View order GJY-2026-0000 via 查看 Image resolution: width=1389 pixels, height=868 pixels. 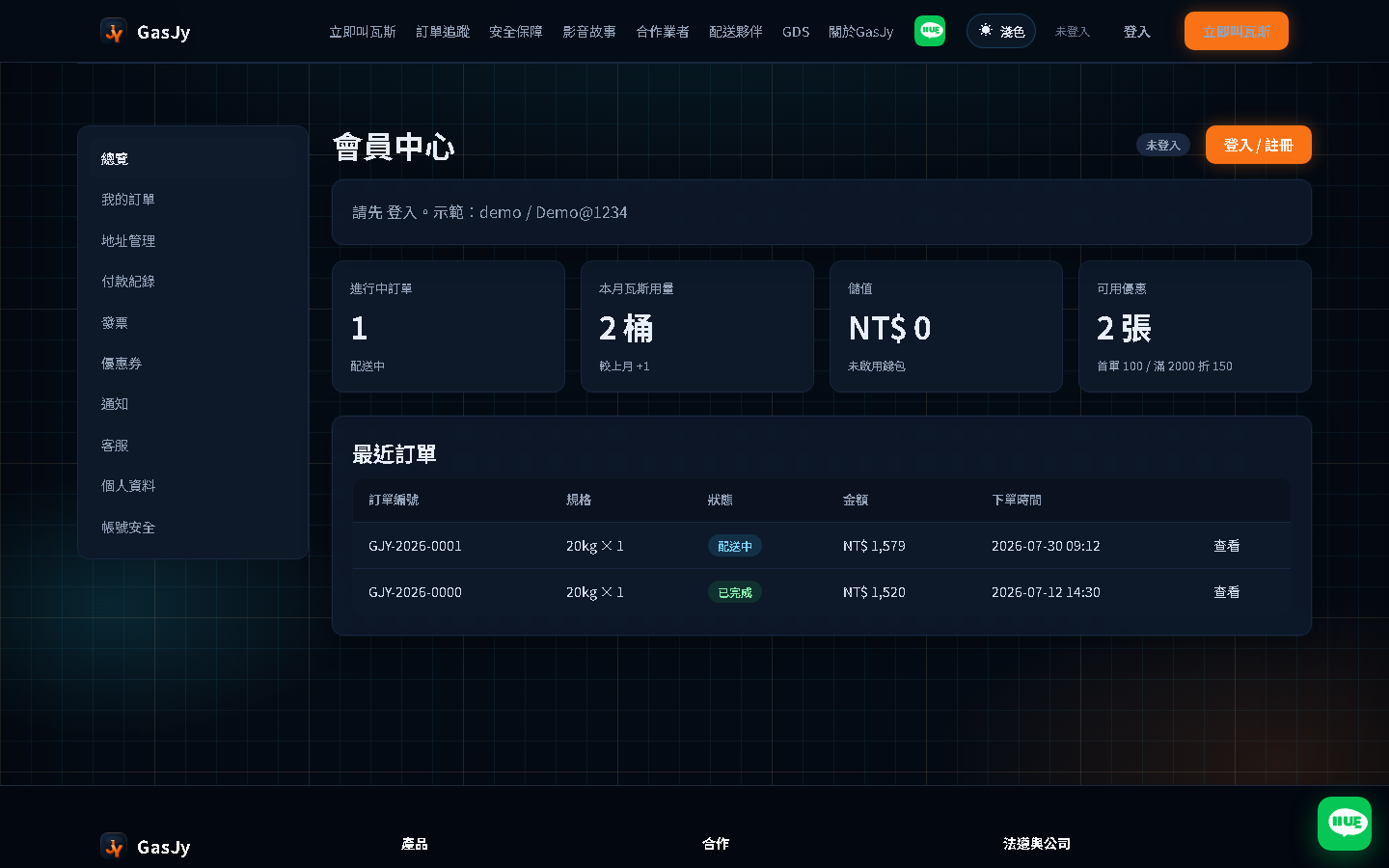(x=1227, y=592)
